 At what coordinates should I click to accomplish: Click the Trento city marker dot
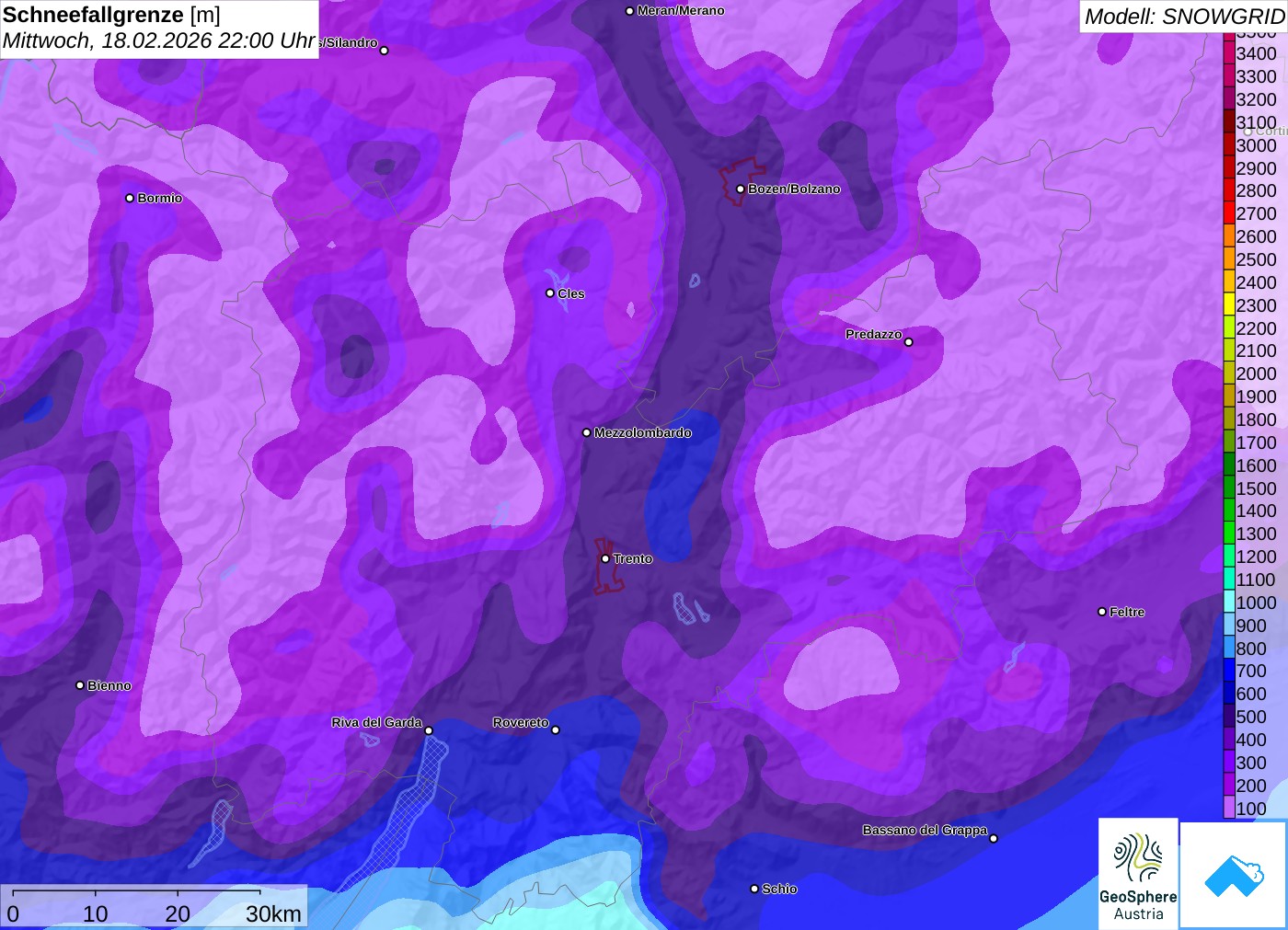point(605,558)
